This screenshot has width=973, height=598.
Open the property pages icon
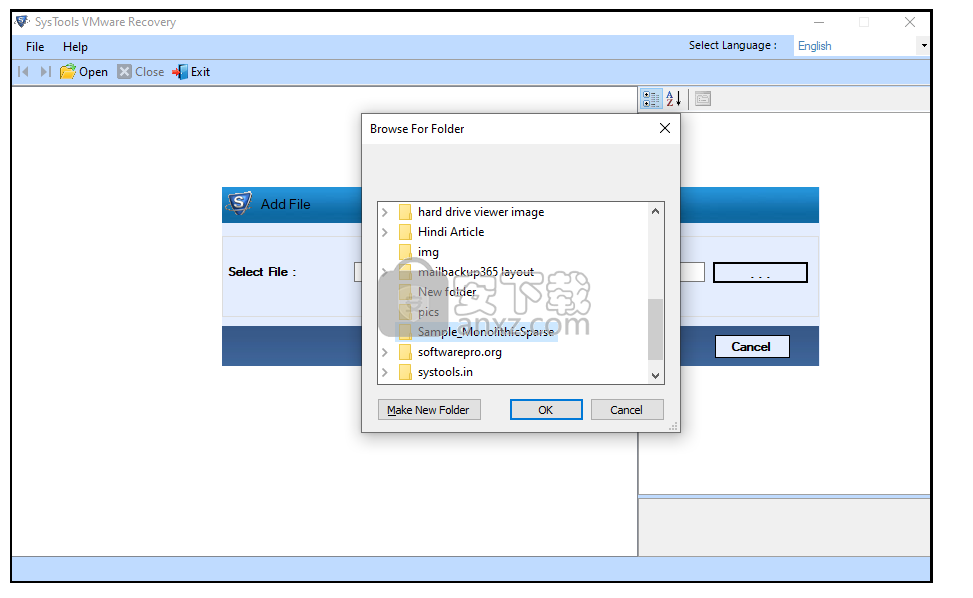(703, 99)
